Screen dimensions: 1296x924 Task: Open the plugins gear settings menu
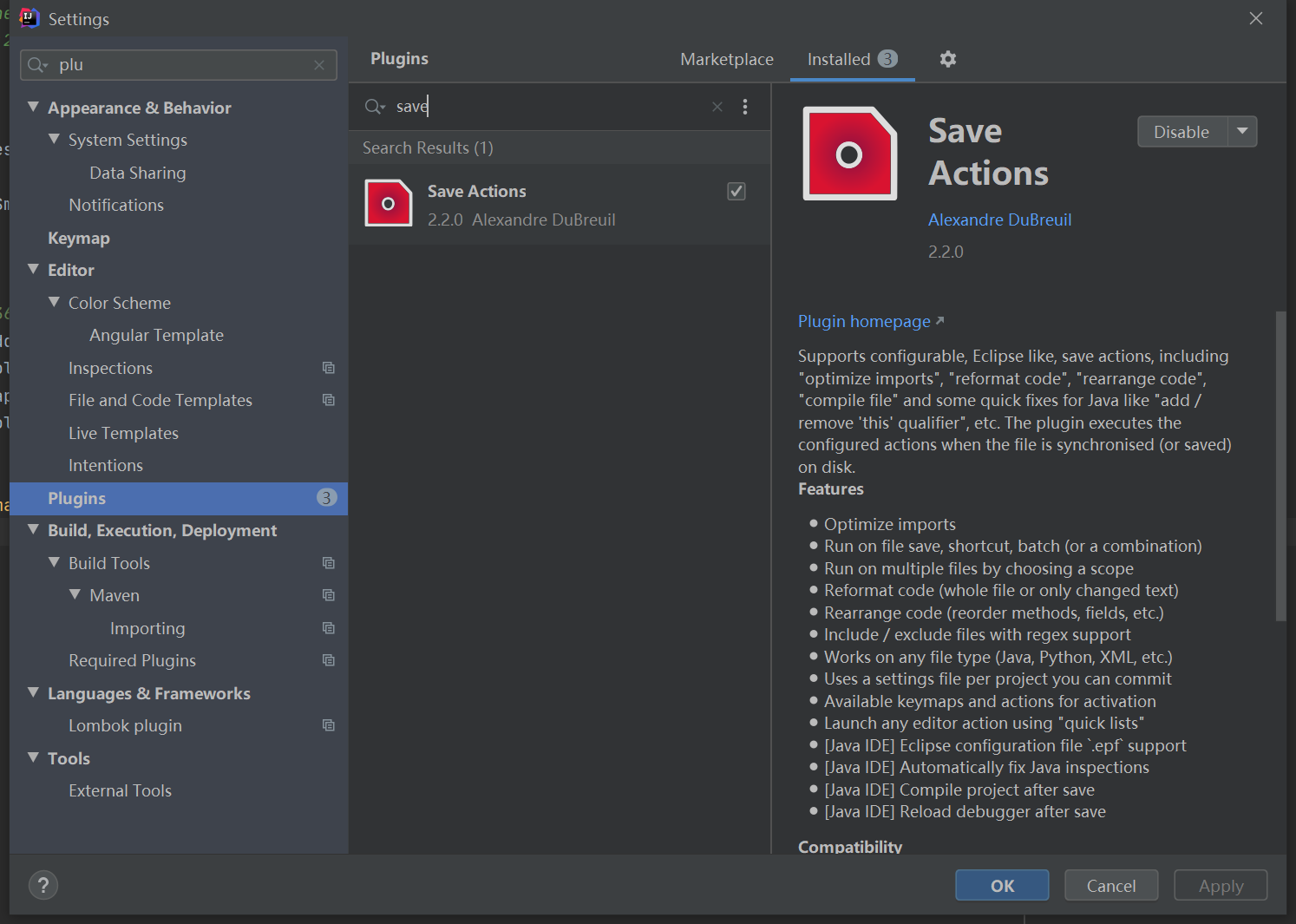947,59
